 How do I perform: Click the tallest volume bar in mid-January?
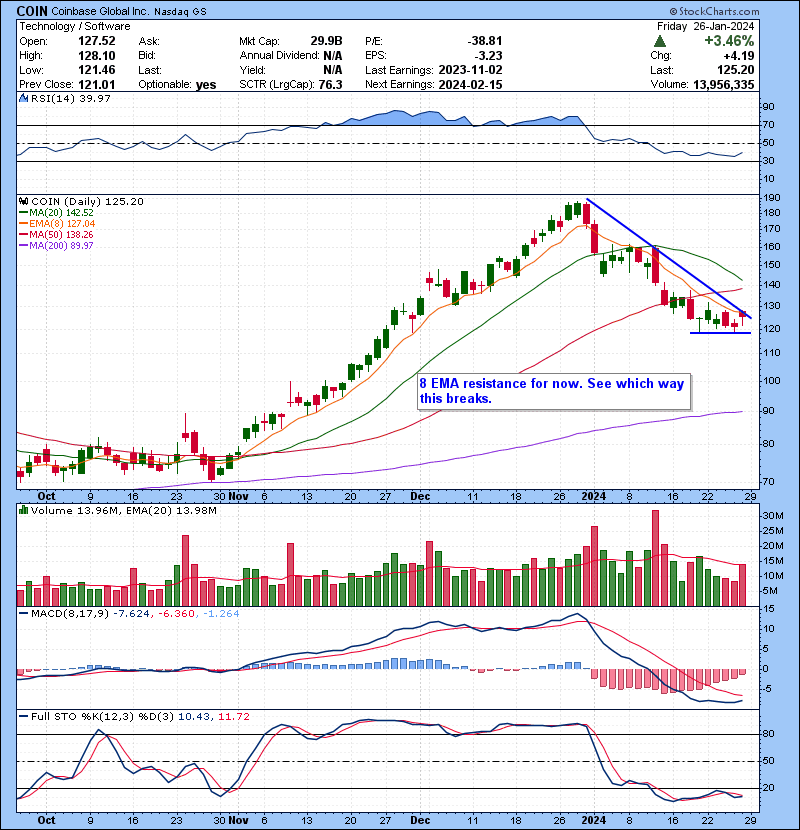[x=655, y=558]
